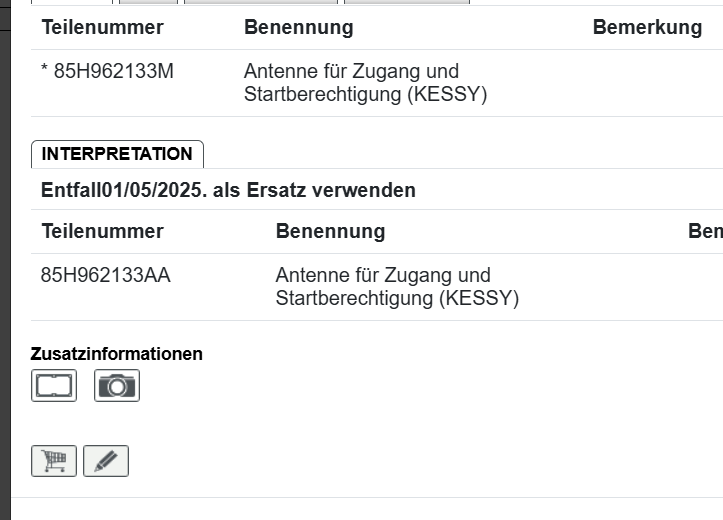Switch to the INTERPRETATION tab
Screen dimensions: 723x520
point(117,154)
